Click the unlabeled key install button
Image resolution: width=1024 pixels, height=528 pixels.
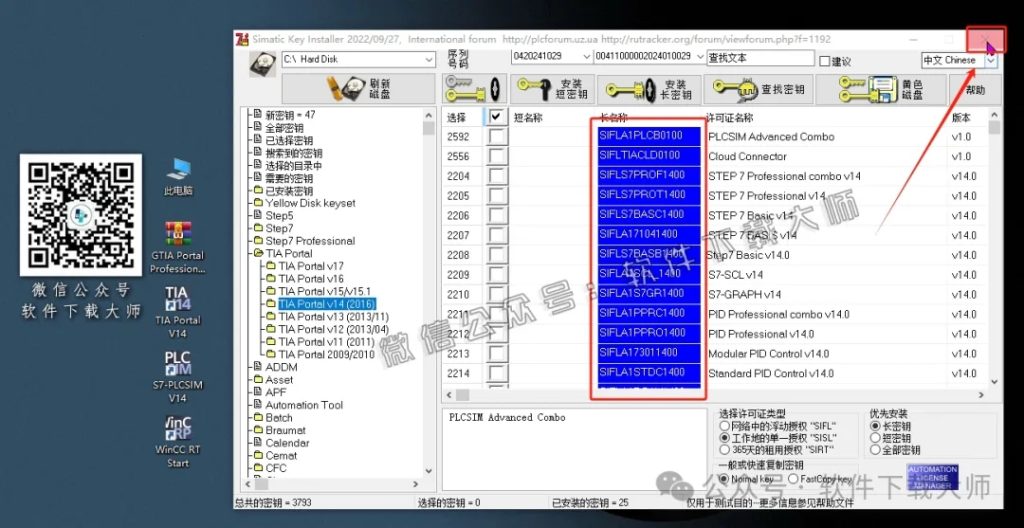point(475,89)
